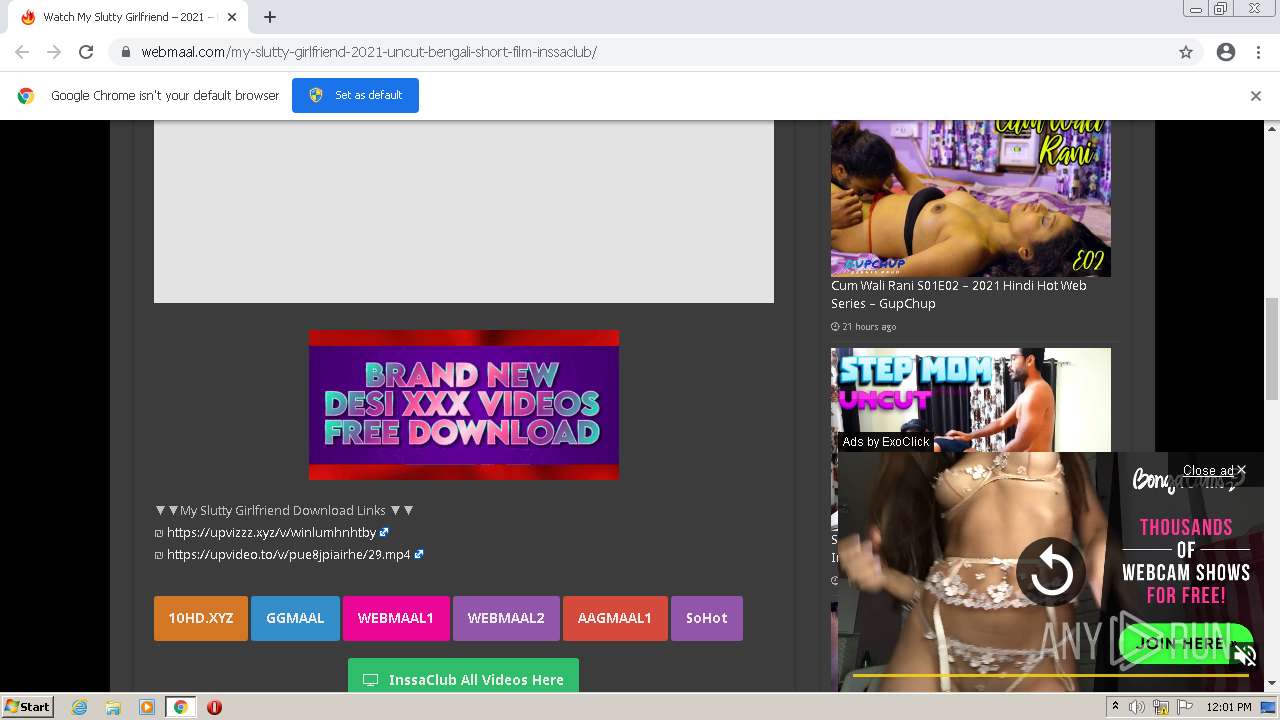Click the red stop-sign taskbar icon
This screenshot has height=720, width=1280.
pyautogui.click(x=214, y=707)
